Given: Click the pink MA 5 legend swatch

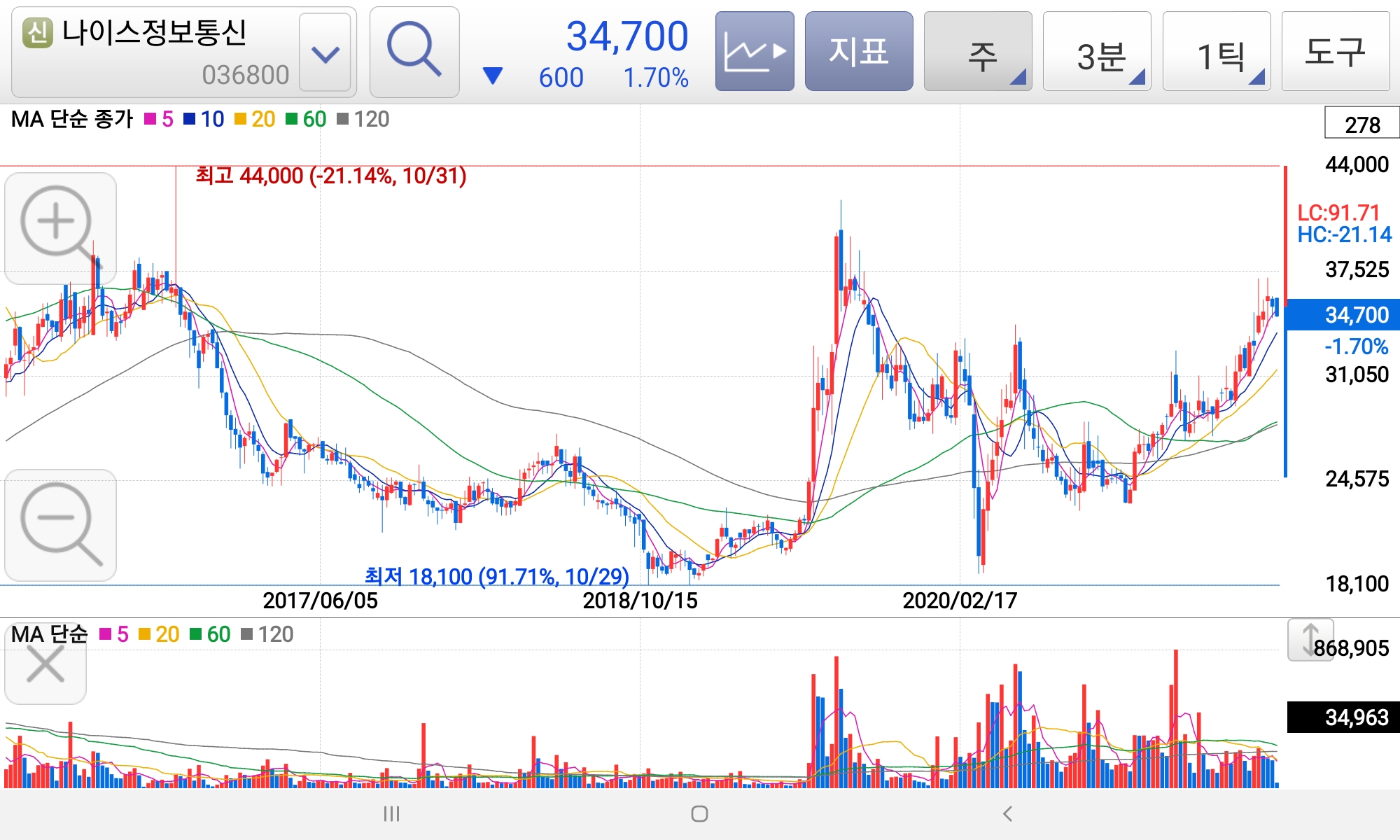Looking at the screenshot, I should 150,120.
